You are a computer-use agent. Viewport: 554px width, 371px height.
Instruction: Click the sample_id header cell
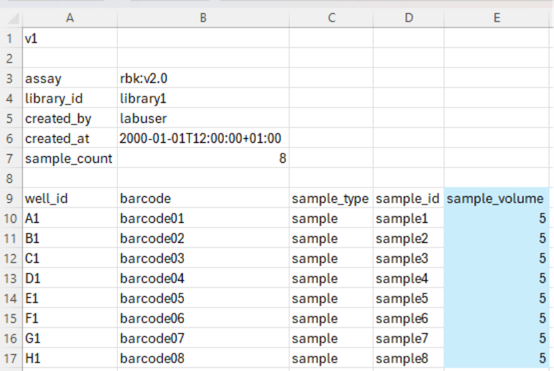(x=408, y=198)
